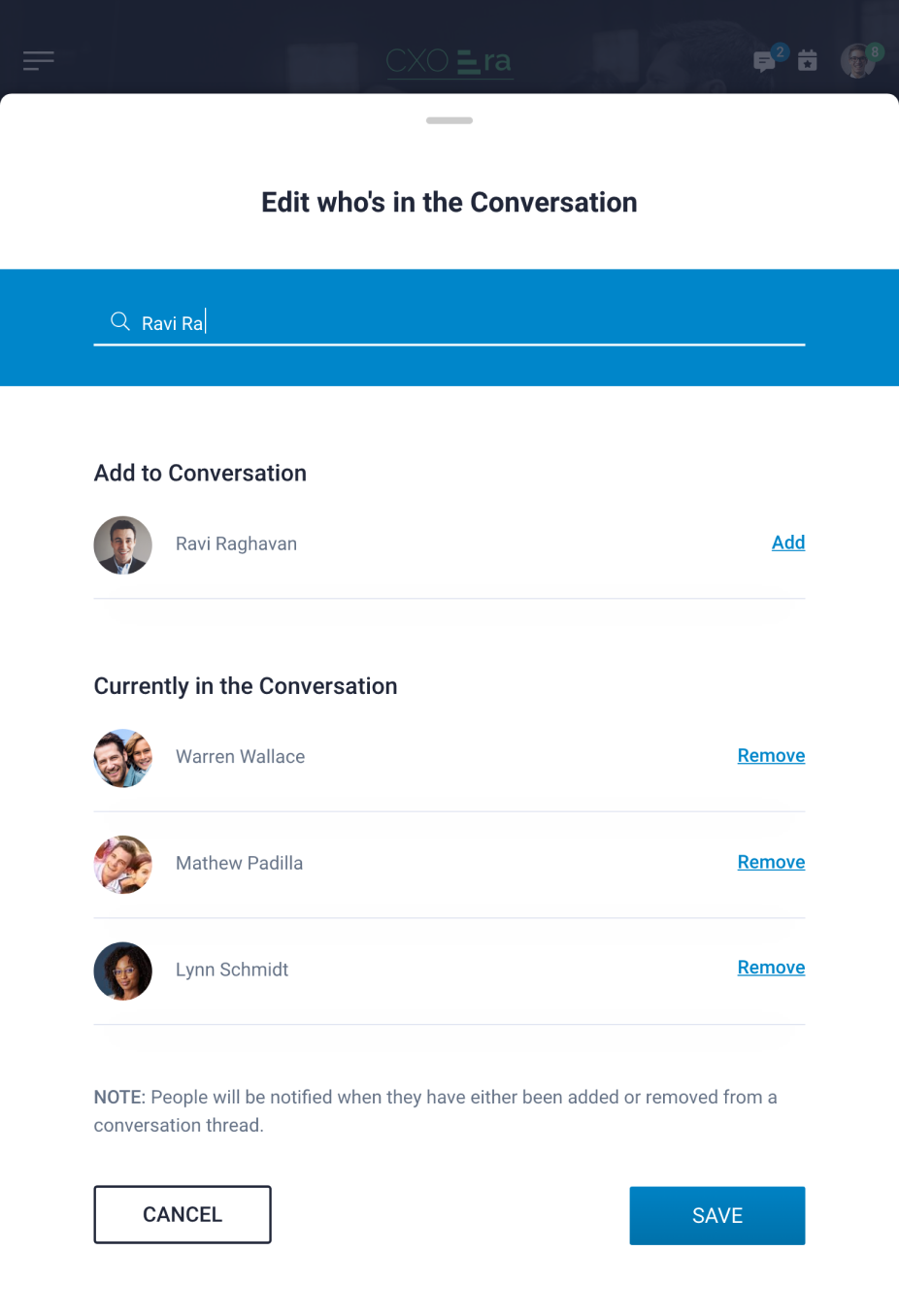Remove Warren Wallace from the conversation
899x1316 pixels.
tap(771, 756)
